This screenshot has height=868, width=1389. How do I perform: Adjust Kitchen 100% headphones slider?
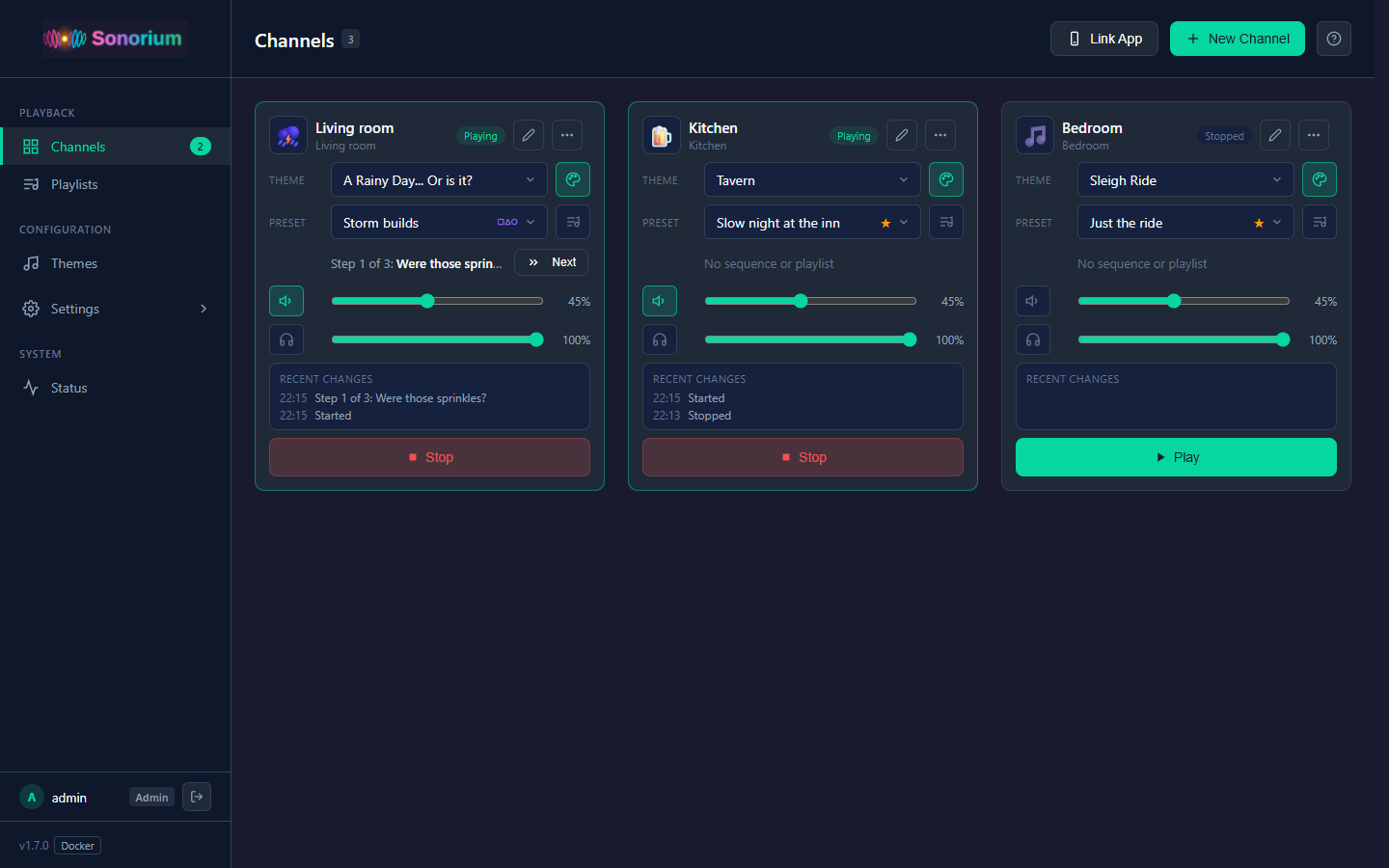point(810,339)
